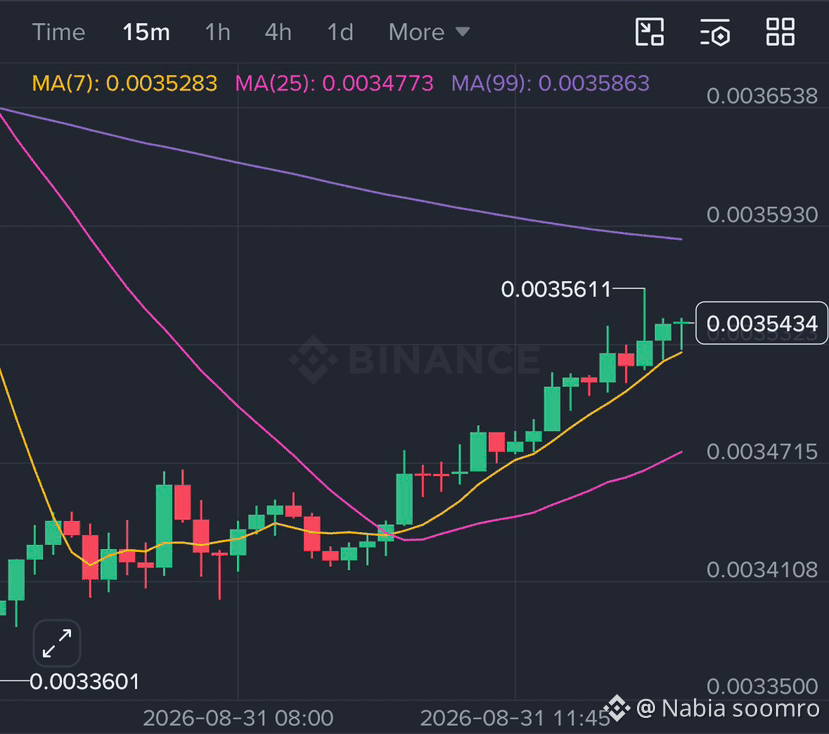829x734 pixels.
Task: Select the Time chart view tab
Action: pos(59,32)
